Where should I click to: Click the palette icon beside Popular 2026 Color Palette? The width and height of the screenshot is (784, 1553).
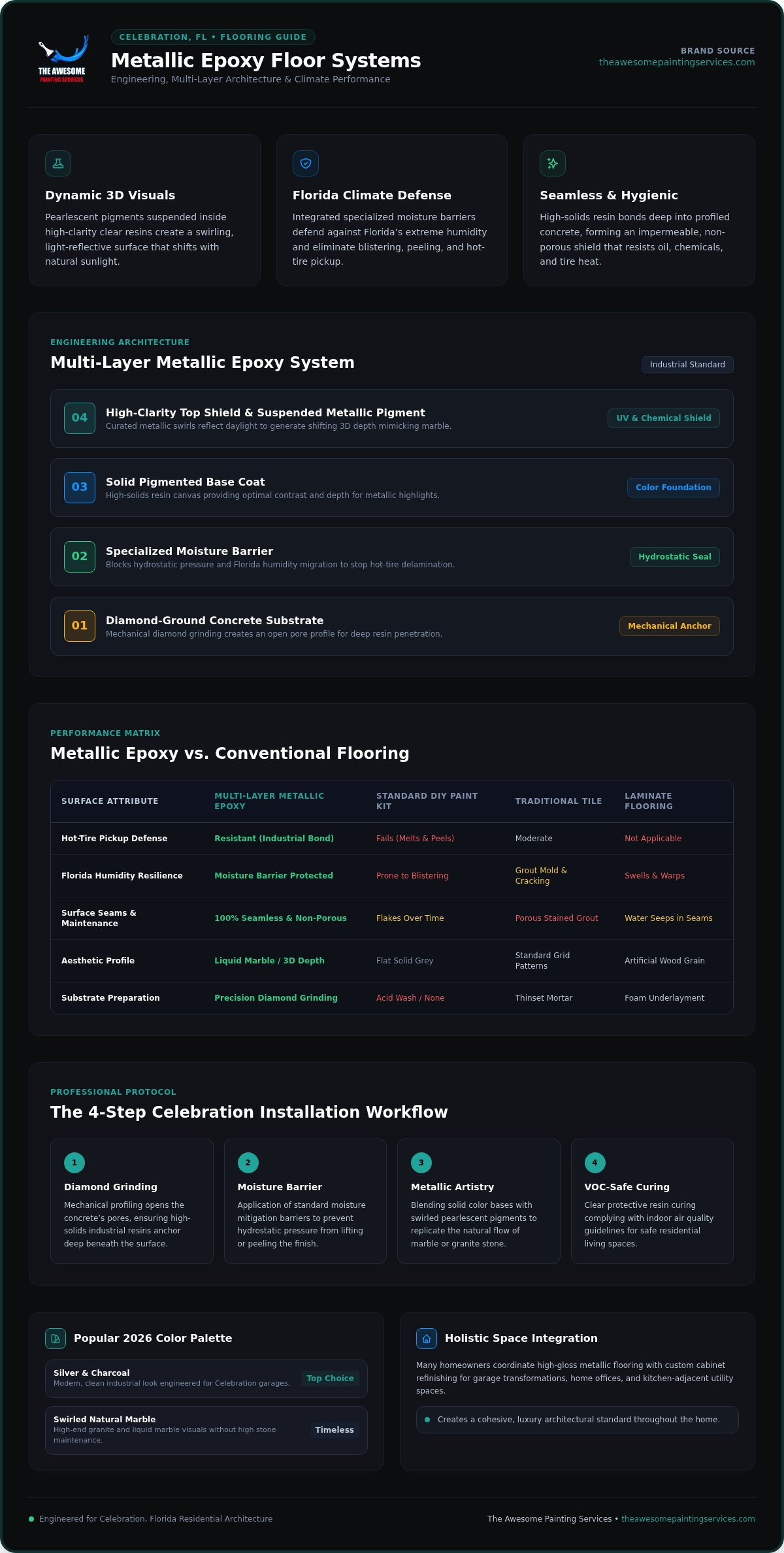56,1339
